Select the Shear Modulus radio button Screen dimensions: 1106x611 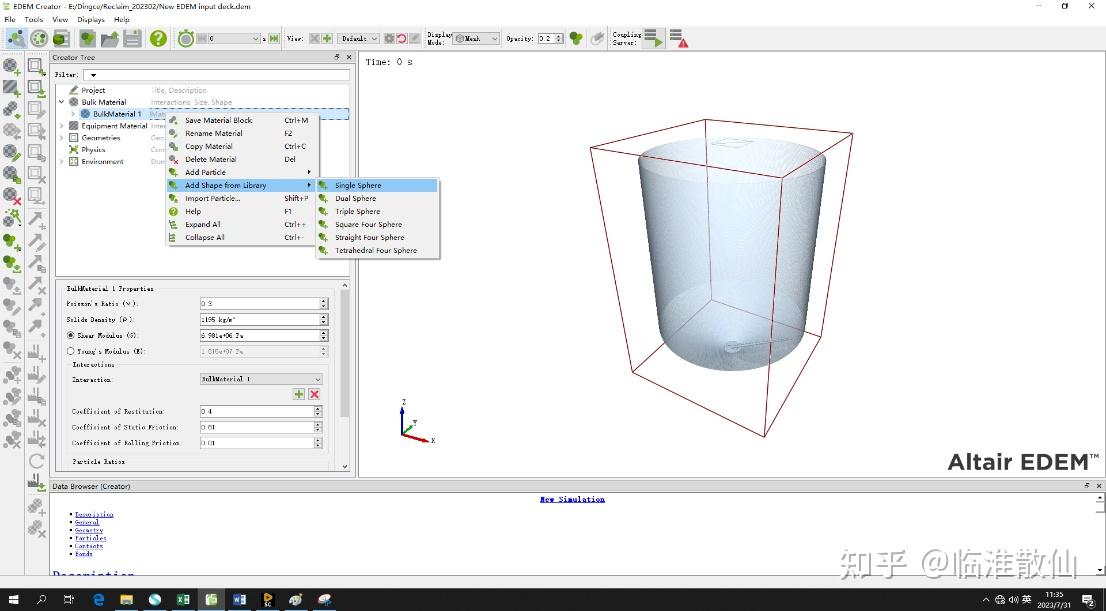[x=70, y=335]
